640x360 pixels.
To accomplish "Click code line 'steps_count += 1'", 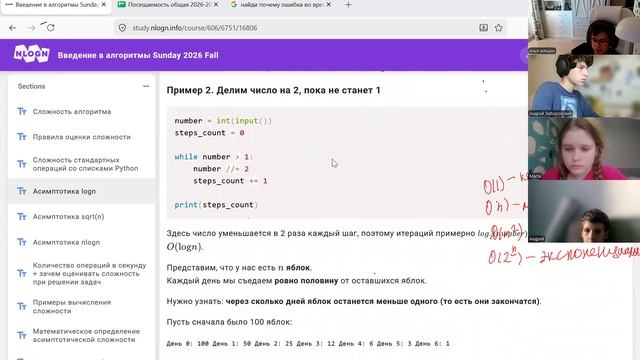I will pyautogui.click(x=230, y=181).
